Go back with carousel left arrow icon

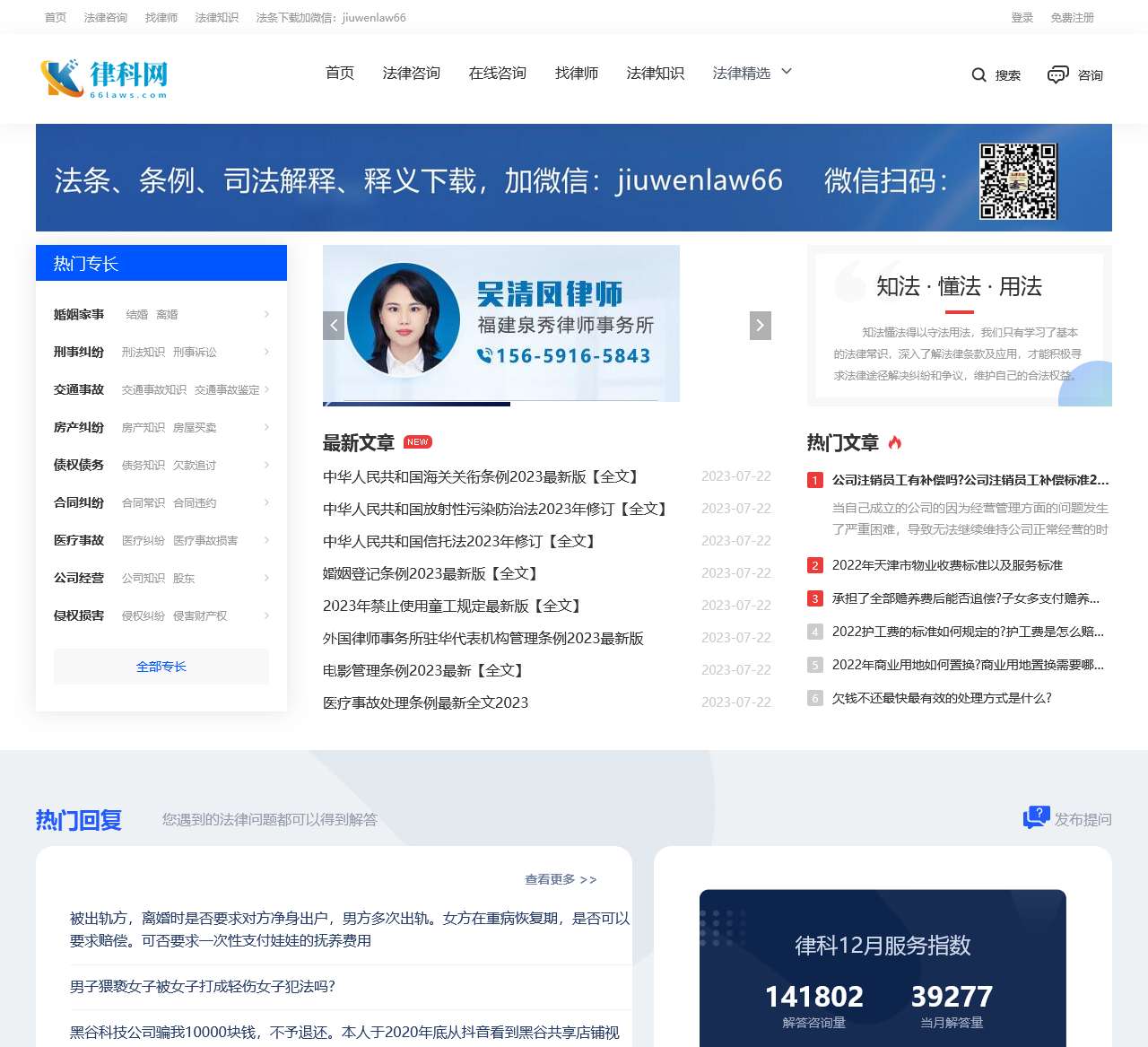[334, 325]
